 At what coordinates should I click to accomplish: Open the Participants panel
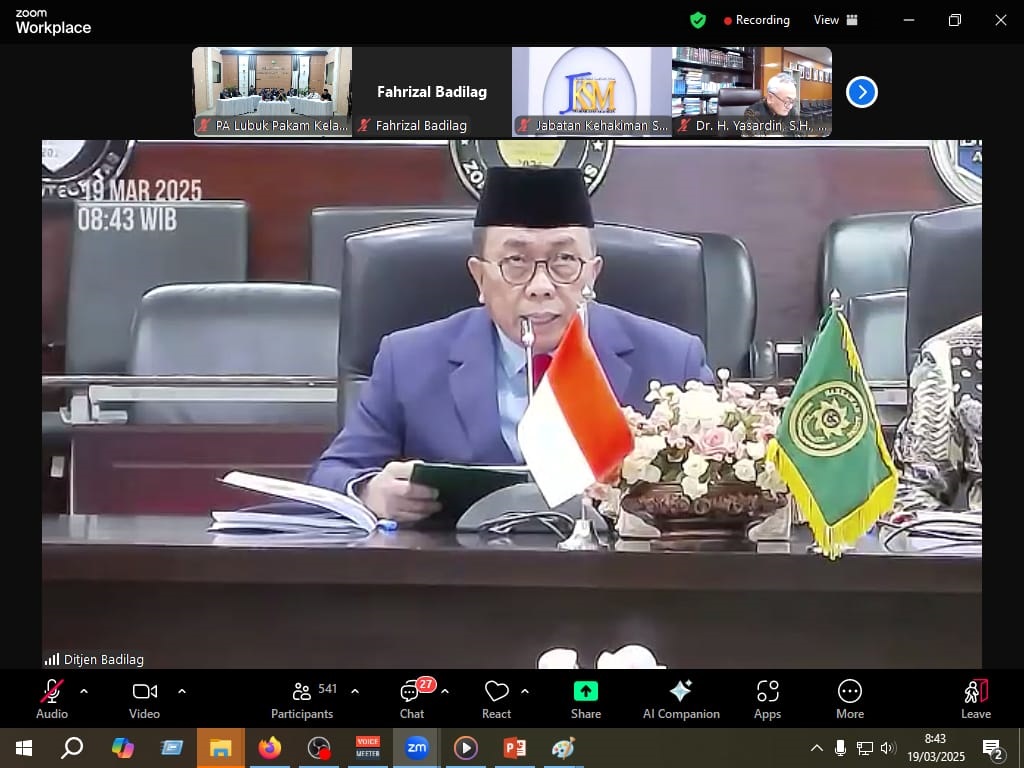pyautogui.click(x=302, y=699)
